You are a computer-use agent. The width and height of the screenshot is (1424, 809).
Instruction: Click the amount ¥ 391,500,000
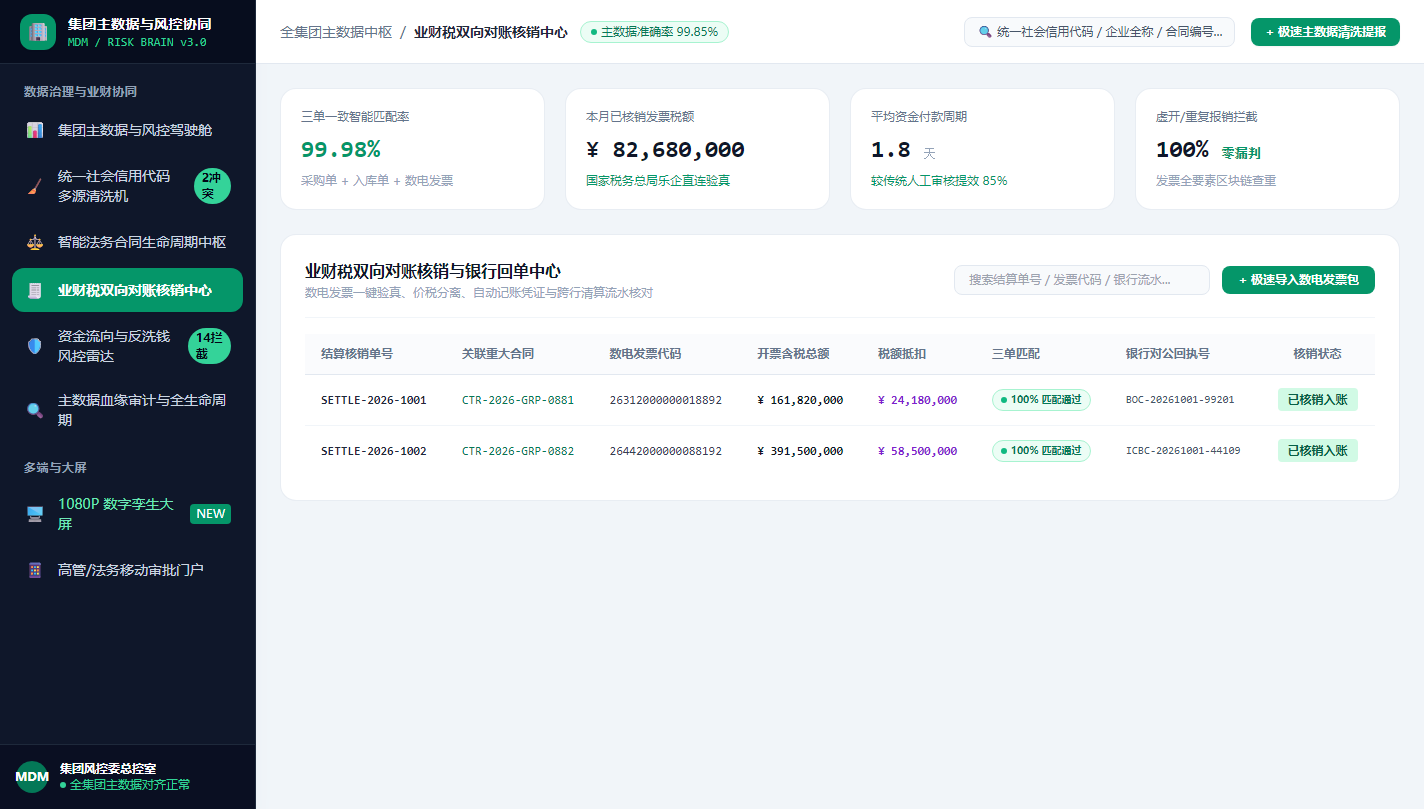point(800,451)
